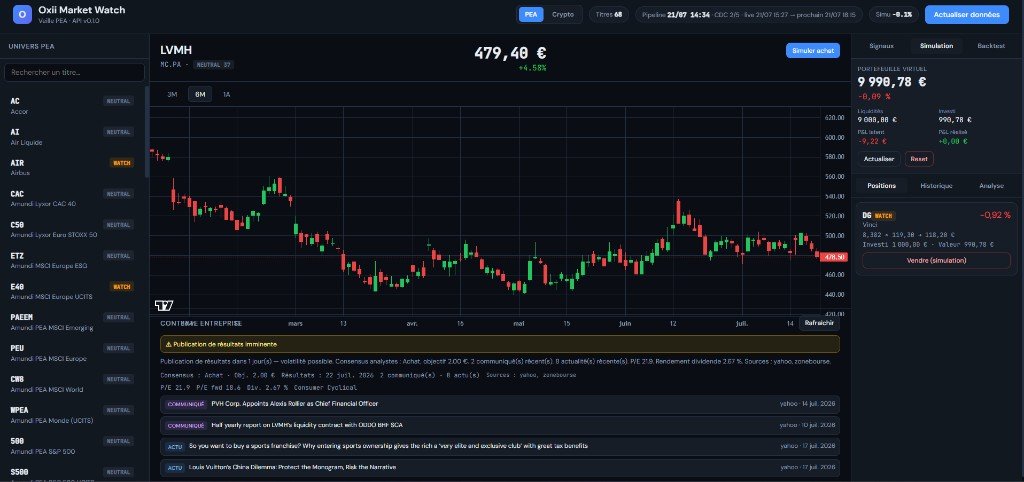This screenshot has width=1024, height=482.
Task: Set chart range to 3M
Action: coord(172,94)
